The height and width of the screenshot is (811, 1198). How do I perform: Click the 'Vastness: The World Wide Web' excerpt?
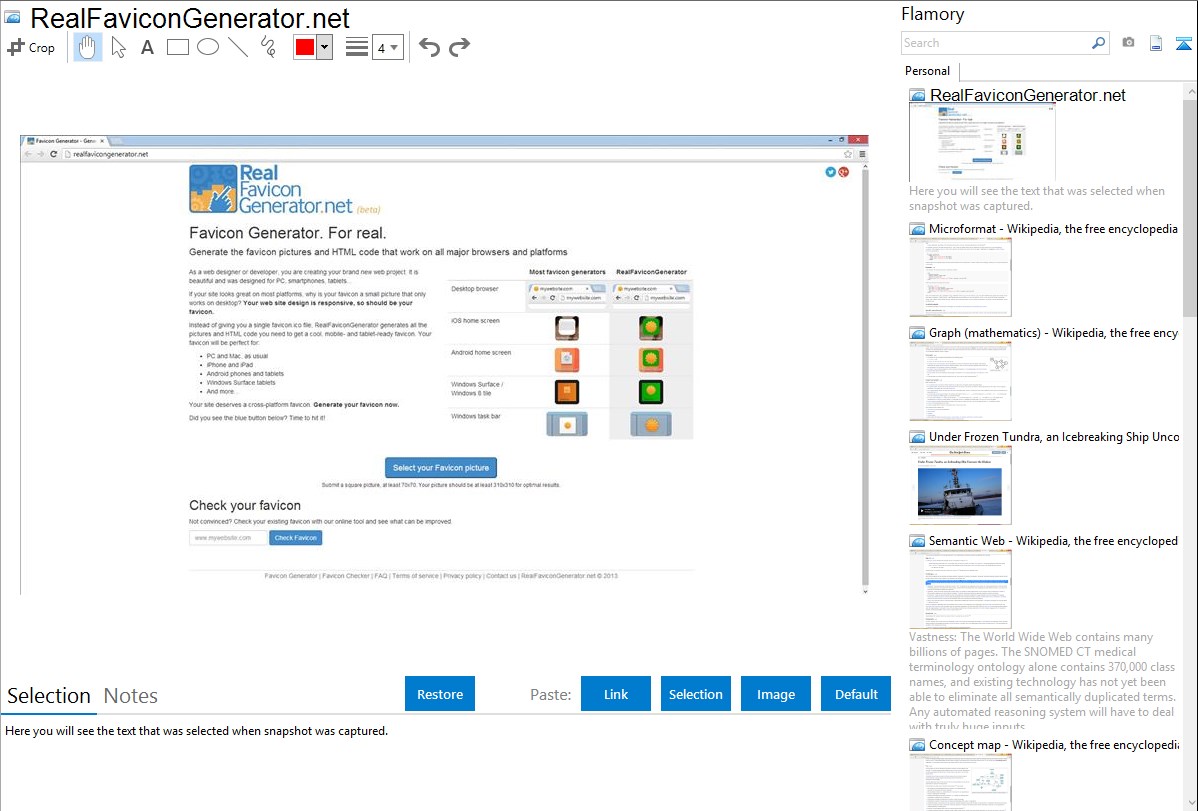(x=1042, y=682)
